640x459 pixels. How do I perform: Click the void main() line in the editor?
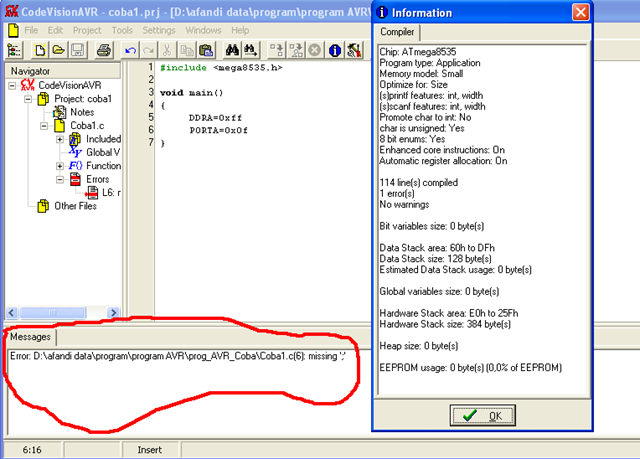point(191,93)
